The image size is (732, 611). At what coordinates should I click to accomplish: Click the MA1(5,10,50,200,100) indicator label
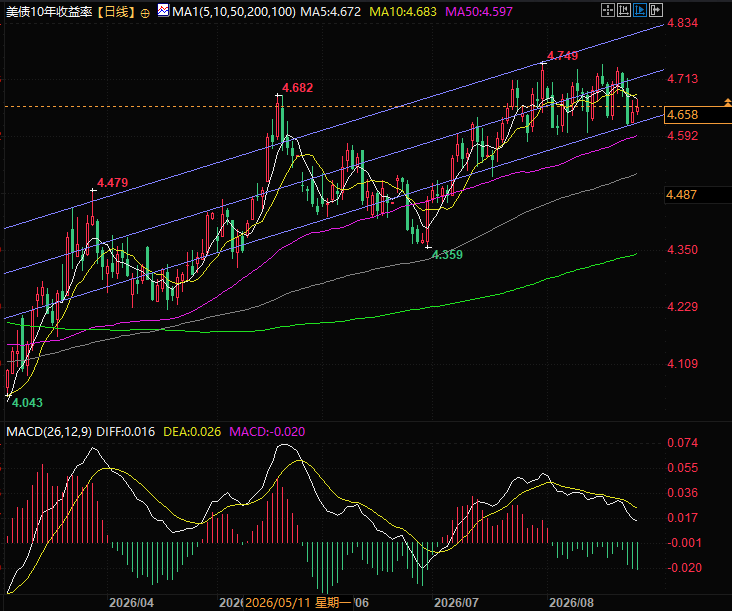[x=234, y=12]
